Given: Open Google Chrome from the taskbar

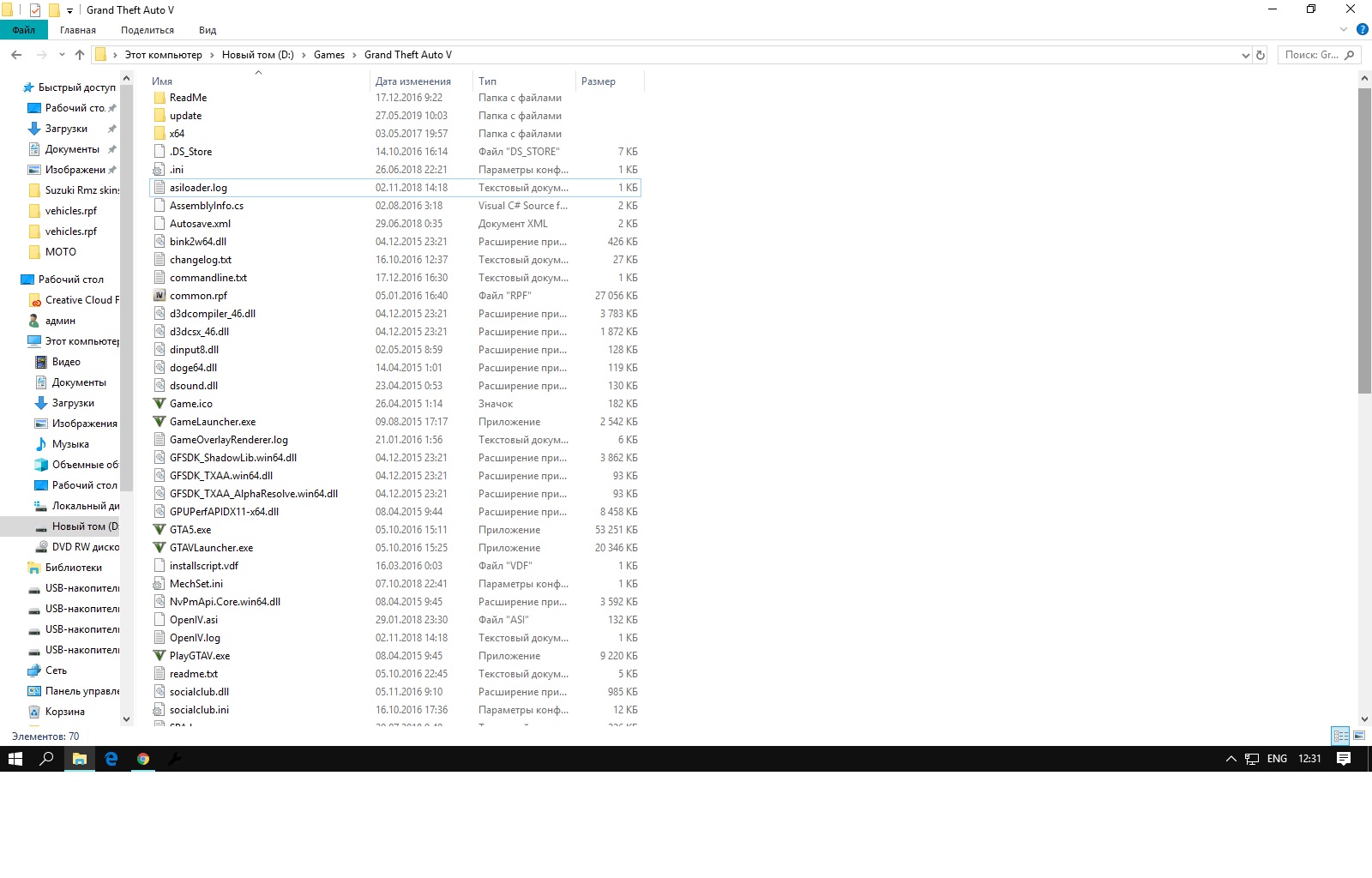Looking at the screenshot, I should point(143,759).
